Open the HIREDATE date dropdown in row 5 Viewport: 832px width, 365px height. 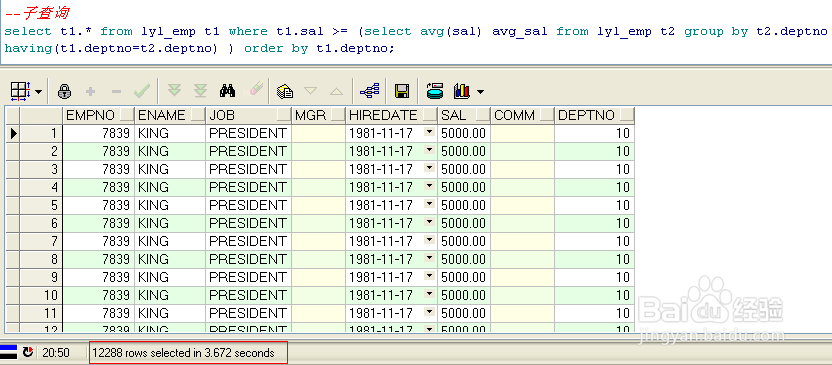click(x=429, y=204)
